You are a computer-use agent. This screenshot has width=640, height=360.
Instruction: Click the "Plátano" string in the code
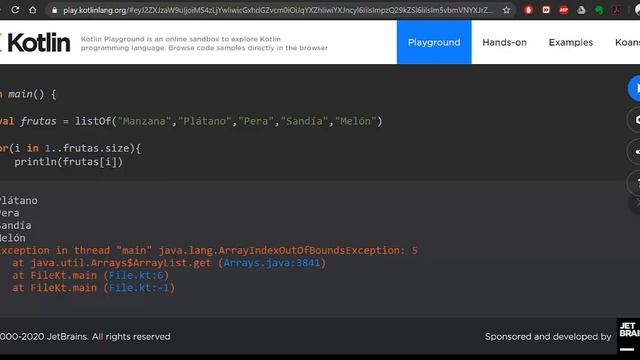point(204,121)
